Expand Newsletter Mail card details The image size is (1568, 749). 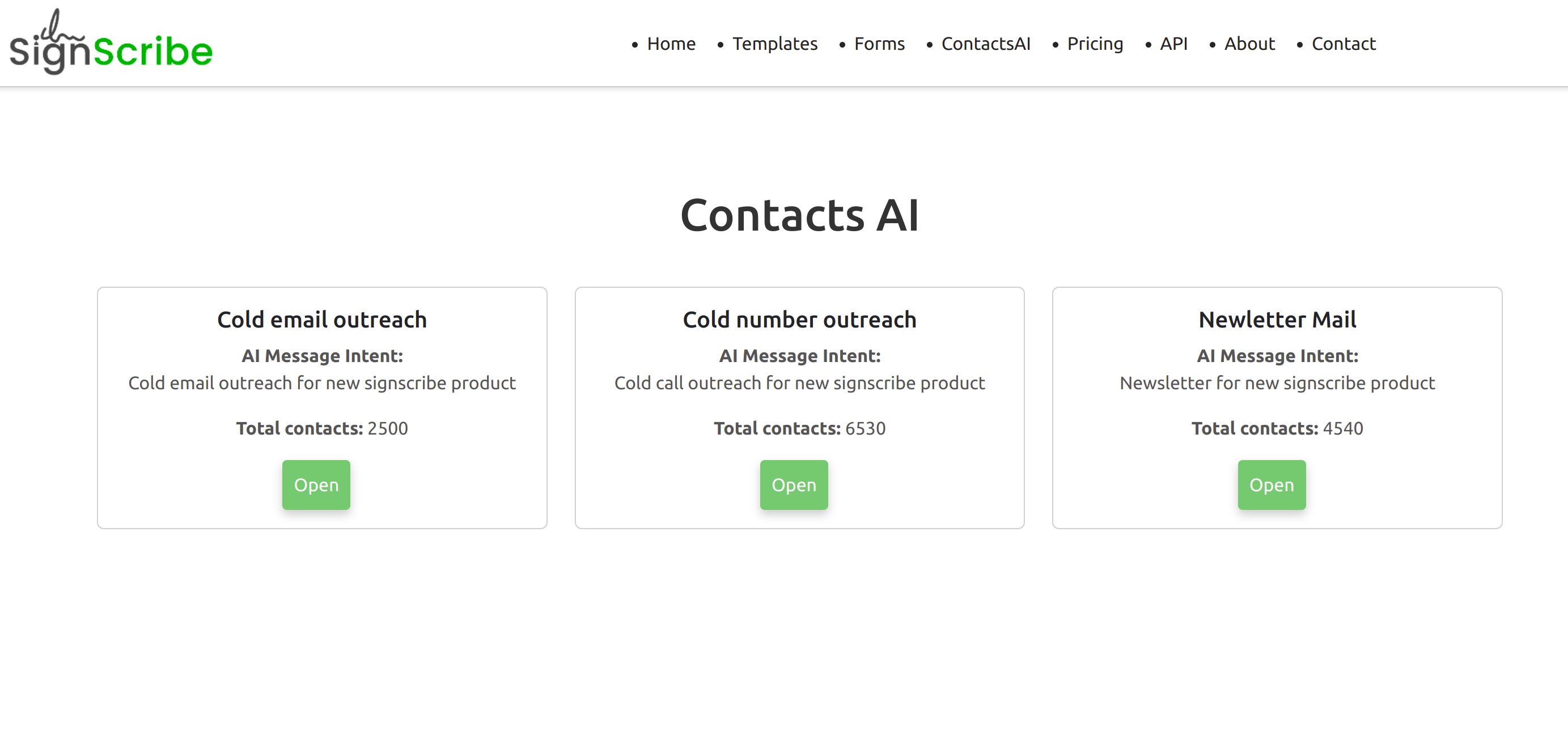point(1270,484)
